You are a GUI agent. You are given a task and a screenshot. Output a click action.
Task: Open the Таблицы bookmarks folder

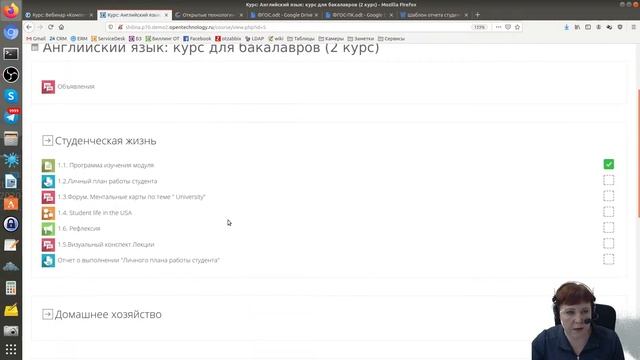301,39
